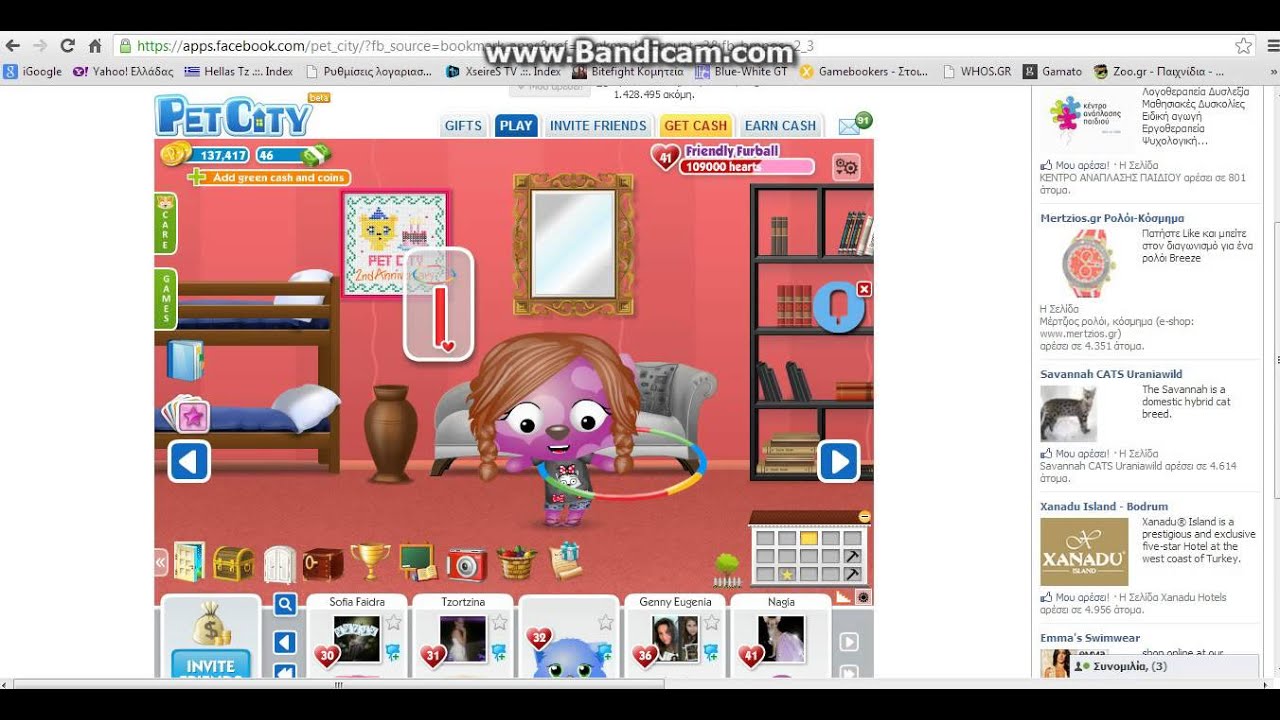
Task: Go to the previous room with left arrow
Action: click(x=189, y=462)
